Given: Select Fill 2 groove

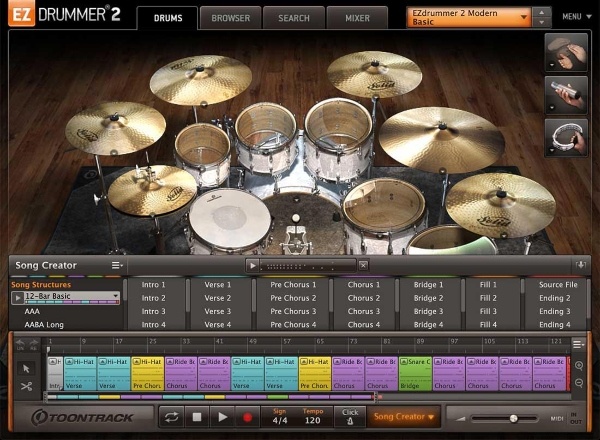Looking at the screenshot, I should pos(488,298).
